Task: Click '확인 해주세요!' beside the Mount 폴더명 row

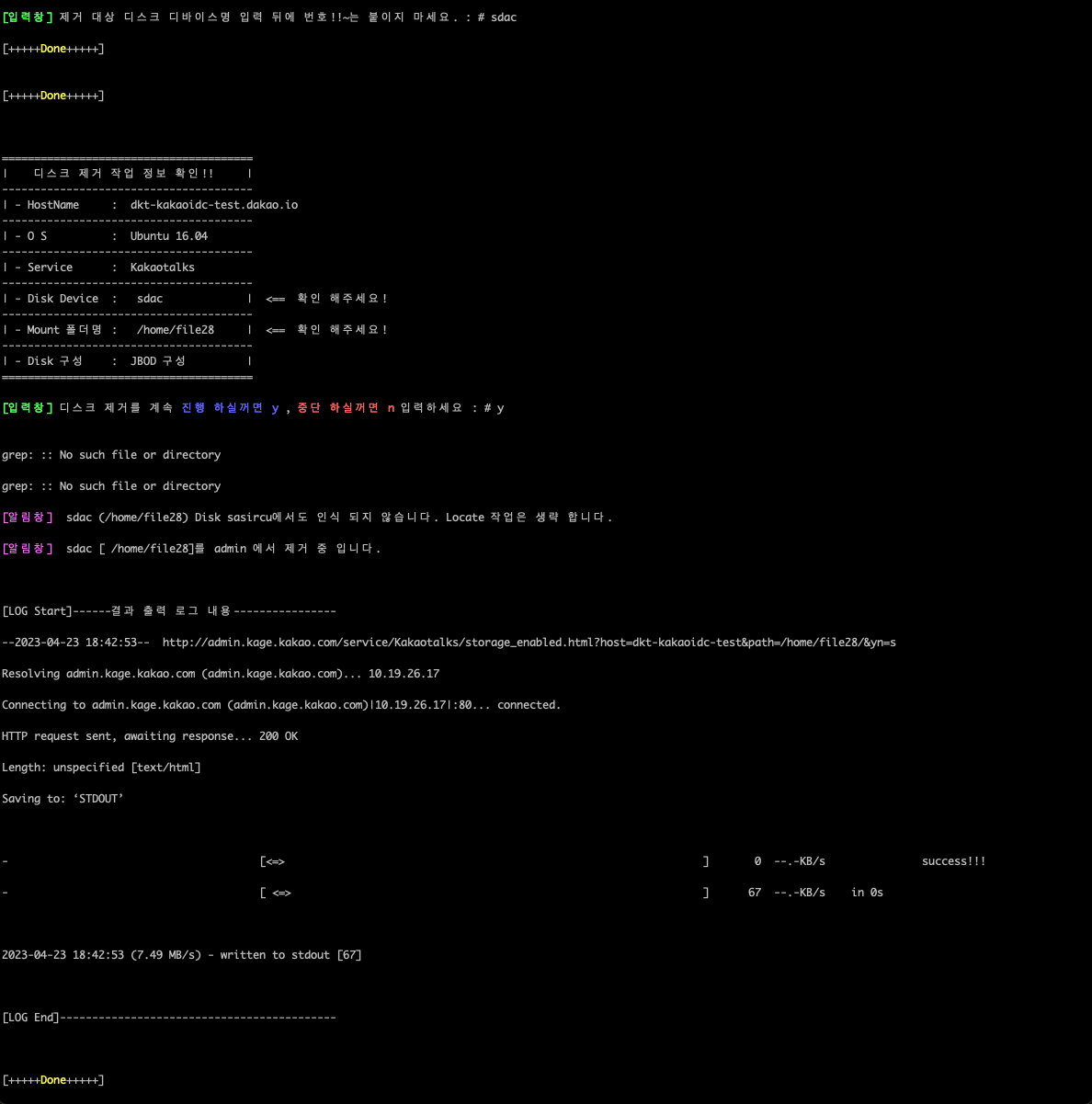Action: 342,330
